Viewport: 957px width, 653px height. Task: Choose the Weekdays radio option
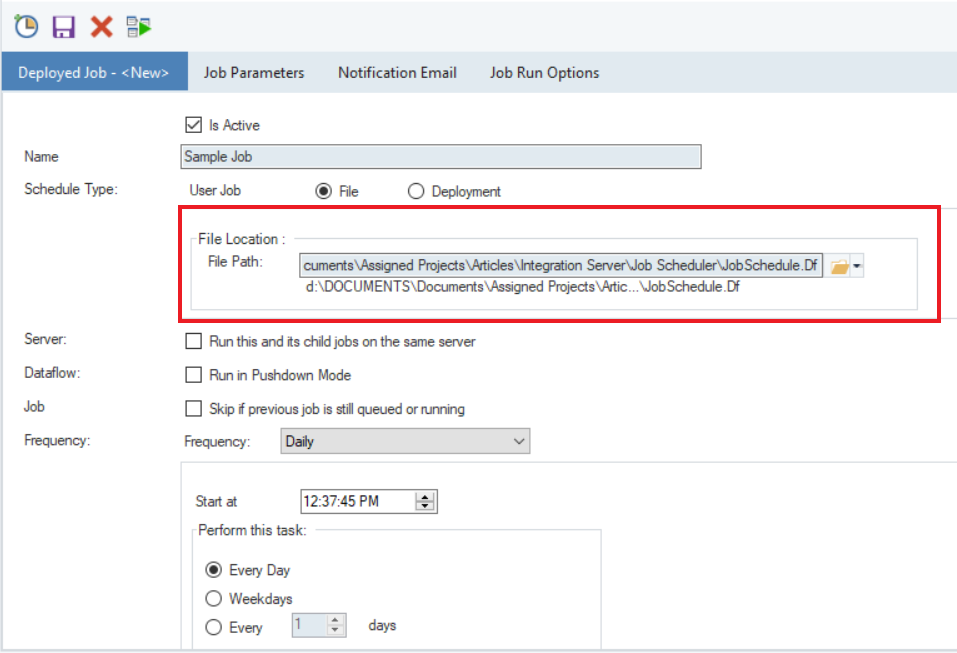pos(213,599)
